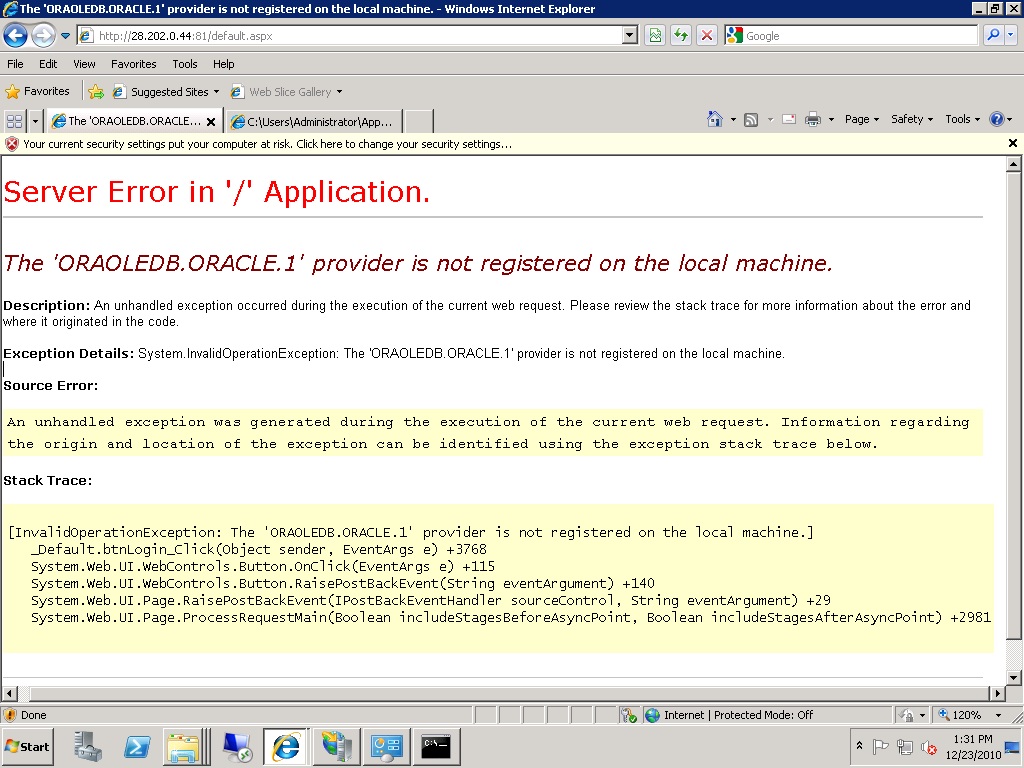Open the Tools menu in menu bar
Screen dimensions: 1024x768
point(184,64)
